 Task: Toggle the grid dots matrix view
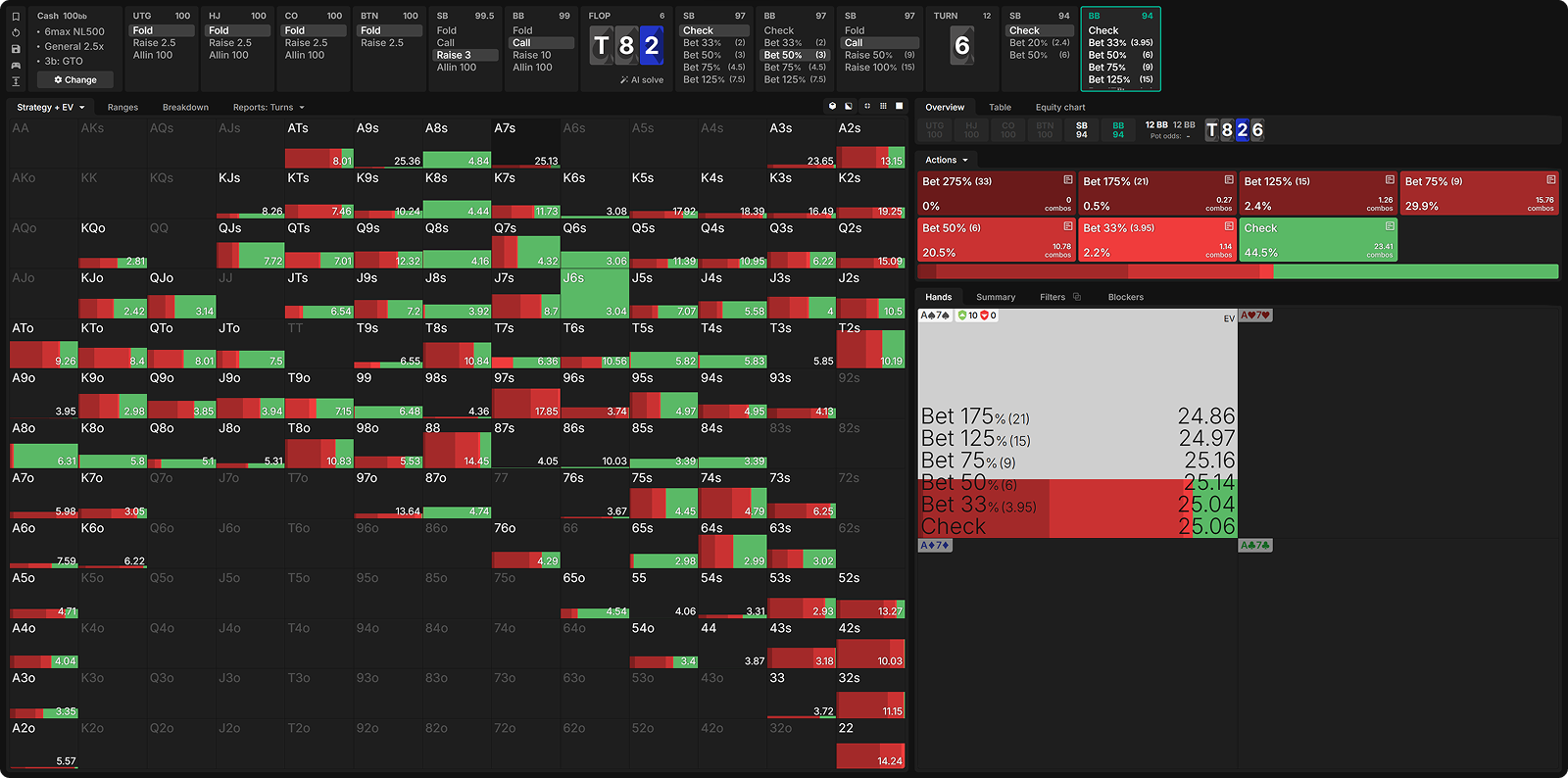883,106
